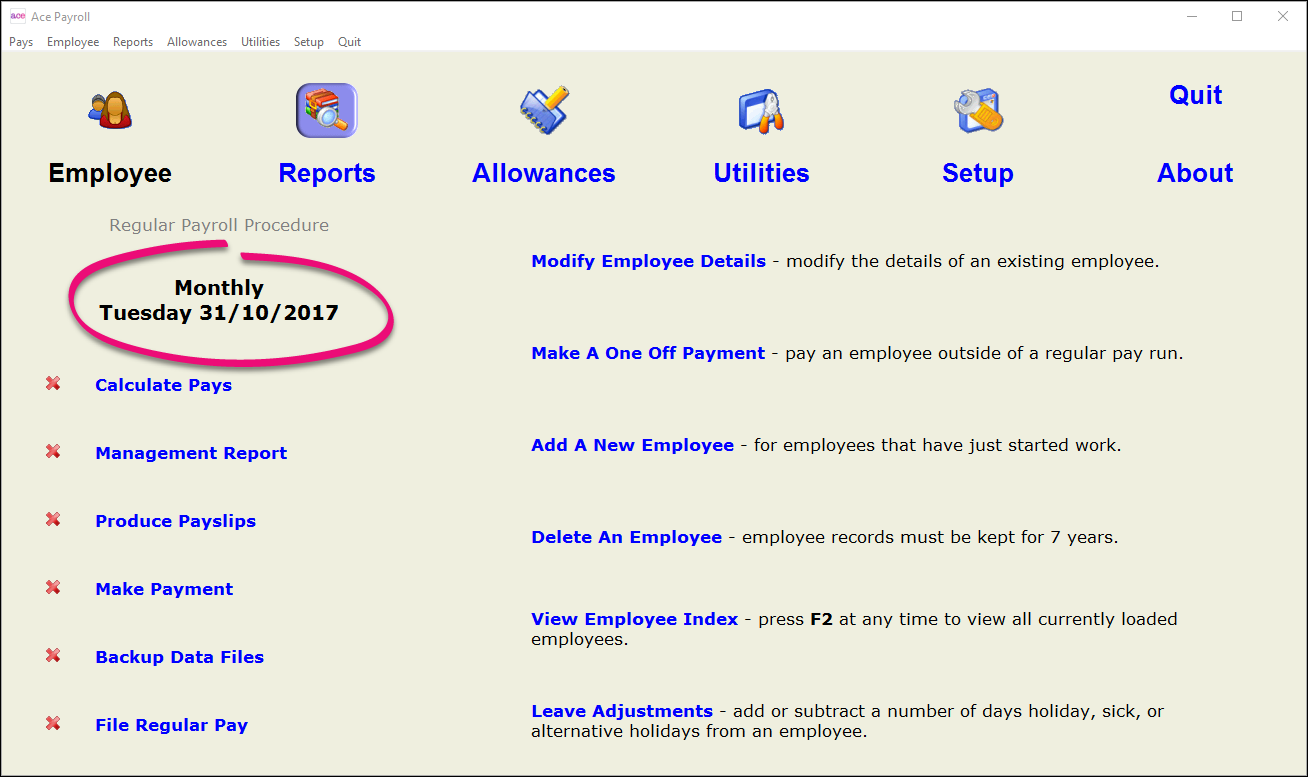Open View Employee Index

coord(634,619)
